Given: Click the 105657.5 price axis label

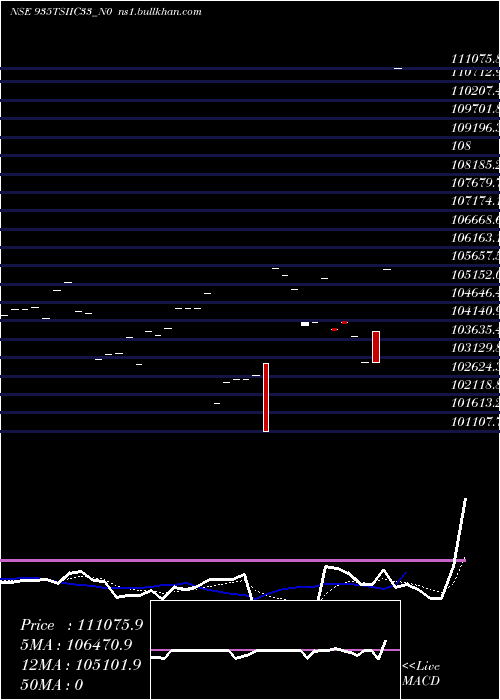Looking at the screenshot, I should pyautogui.click(x=475, y=257).
